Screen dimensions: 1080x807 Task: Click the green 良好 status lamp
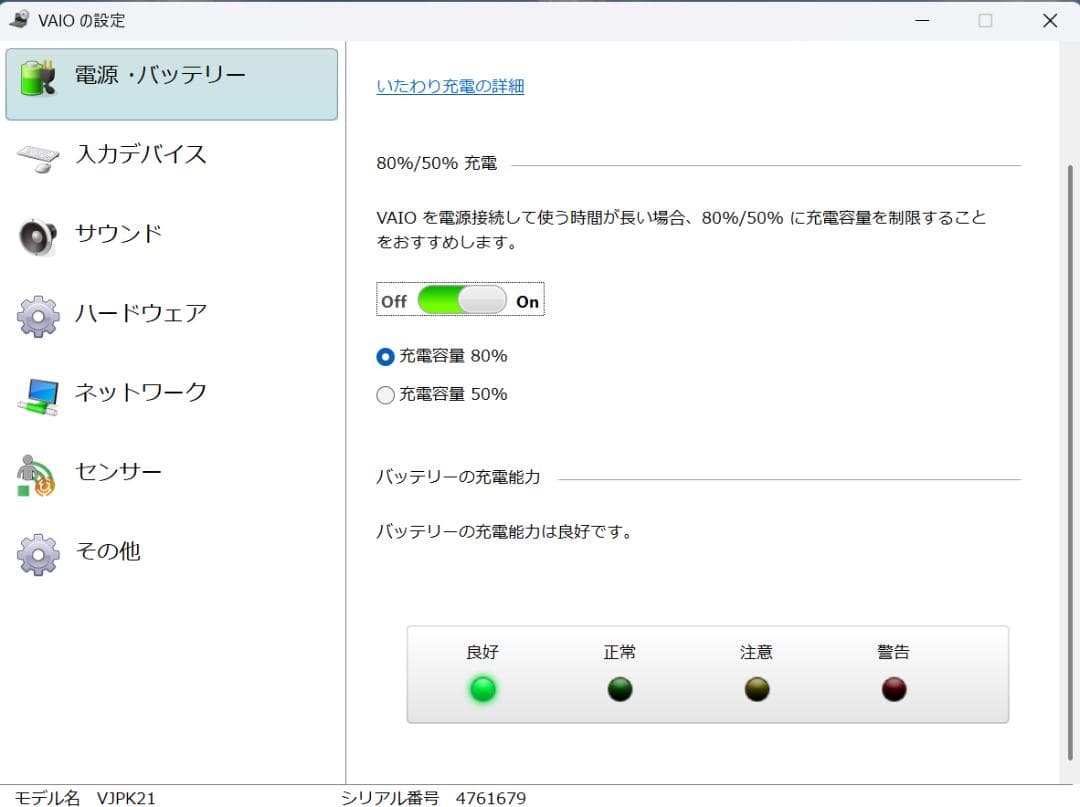point(483,688)
